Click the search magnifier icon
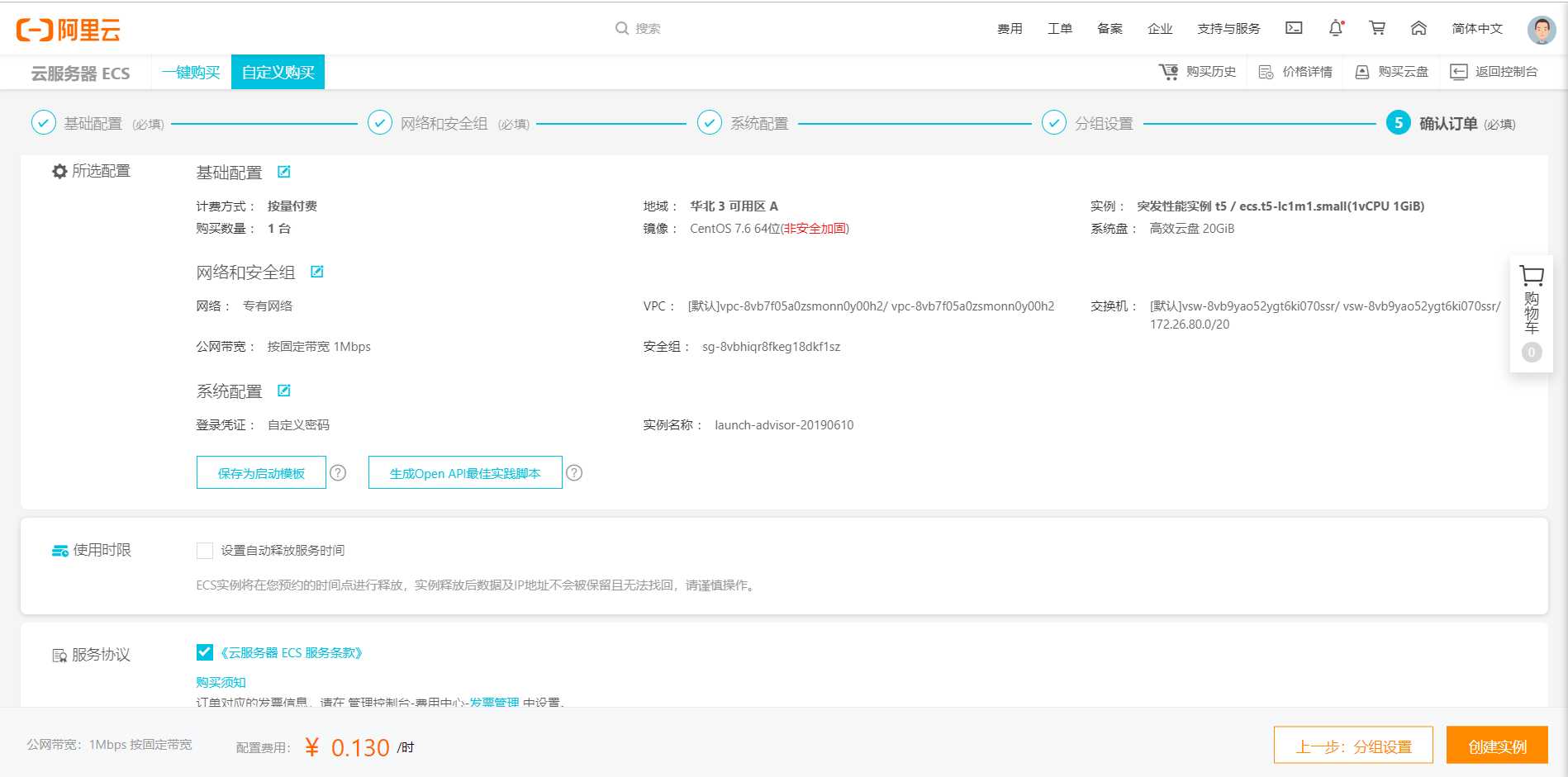Screen dimensions: 1568x777 point(621,28)
